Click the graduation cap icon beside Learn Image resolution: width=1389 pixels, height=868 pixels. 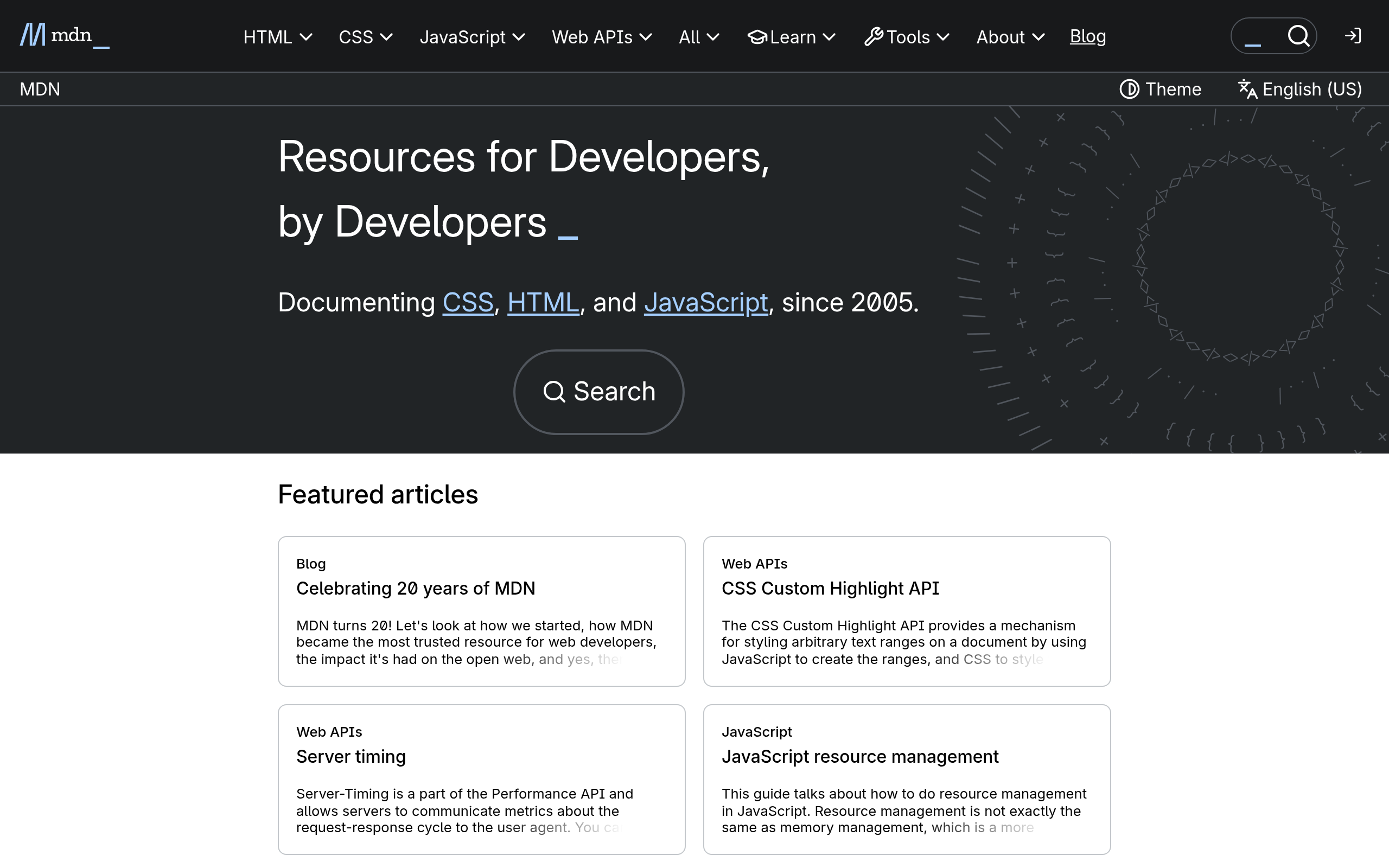coord(757,37)
